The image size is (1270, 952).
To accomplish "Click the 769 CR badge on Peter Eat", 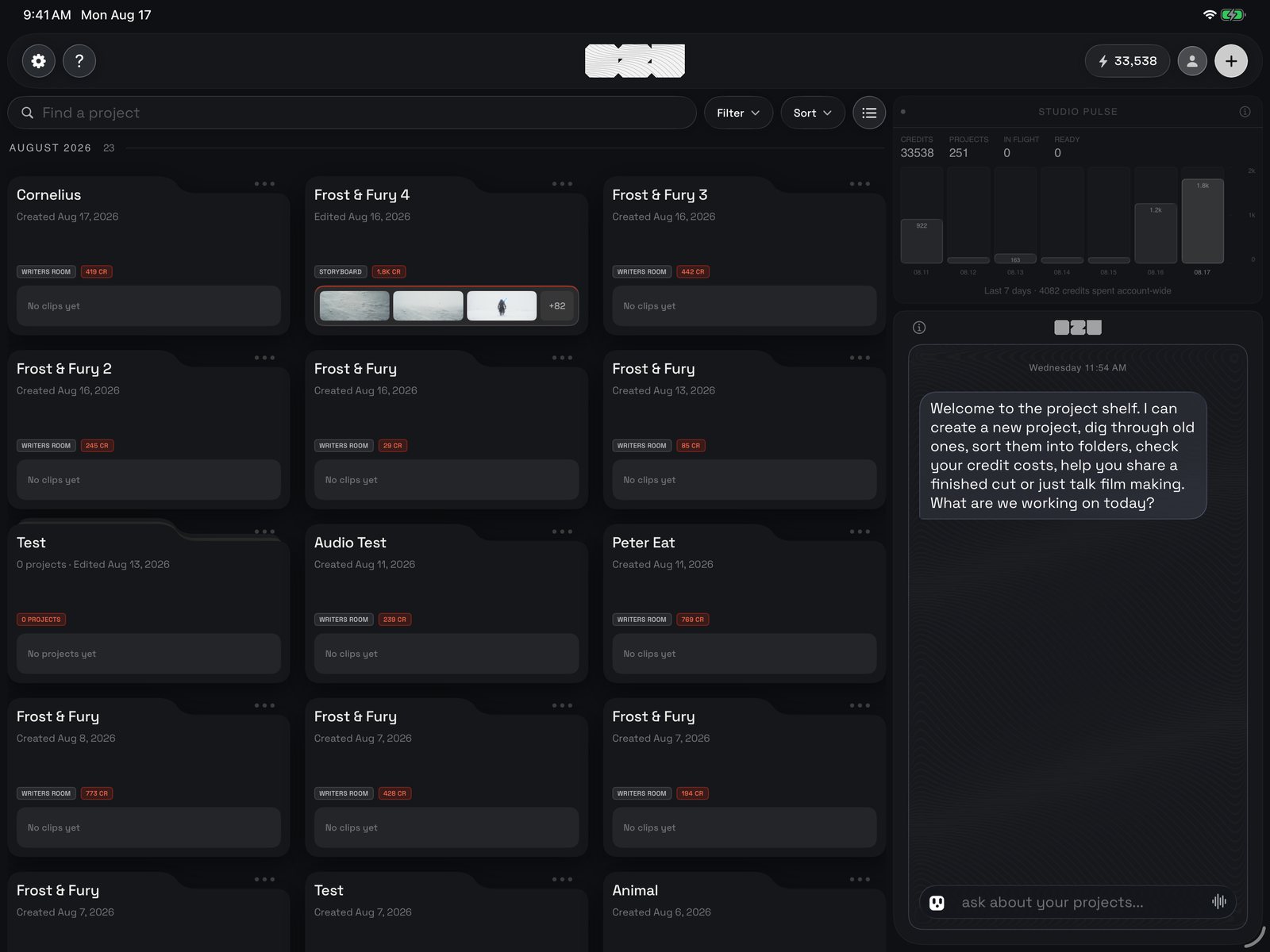I will point(692,620).
